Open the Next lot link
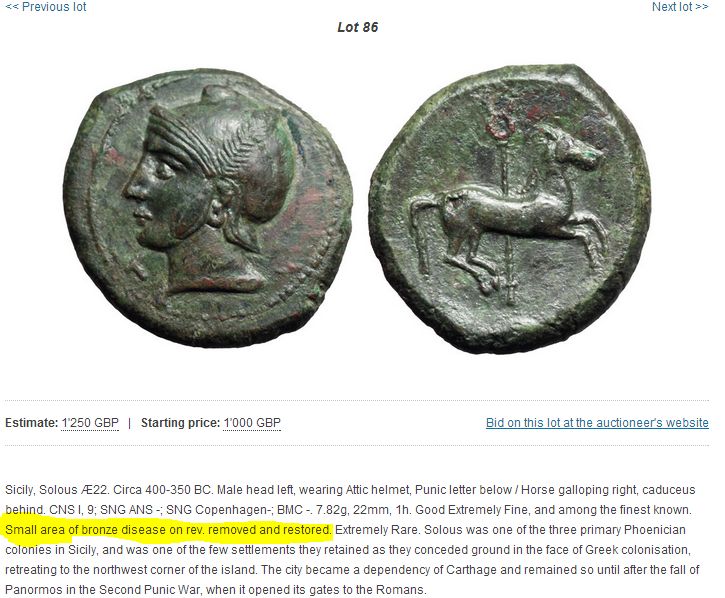 click(x=680, y=7)
